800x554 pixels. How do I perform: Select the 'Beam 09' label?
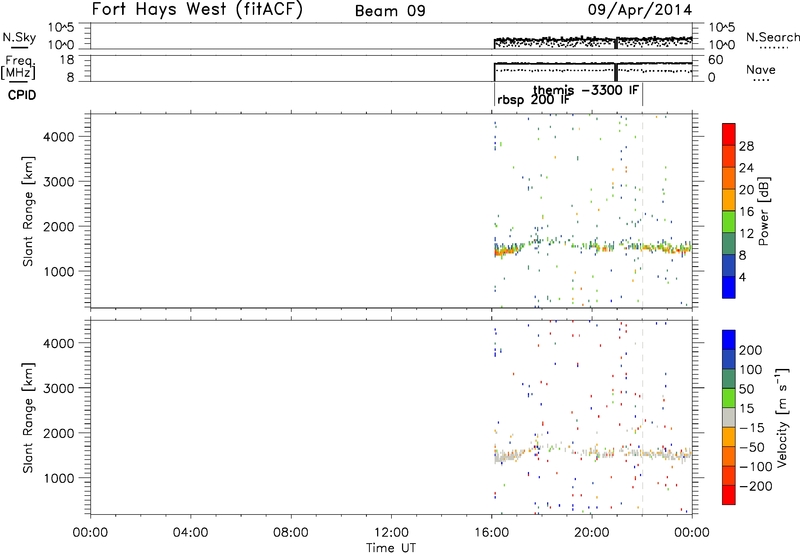(390, 11)
